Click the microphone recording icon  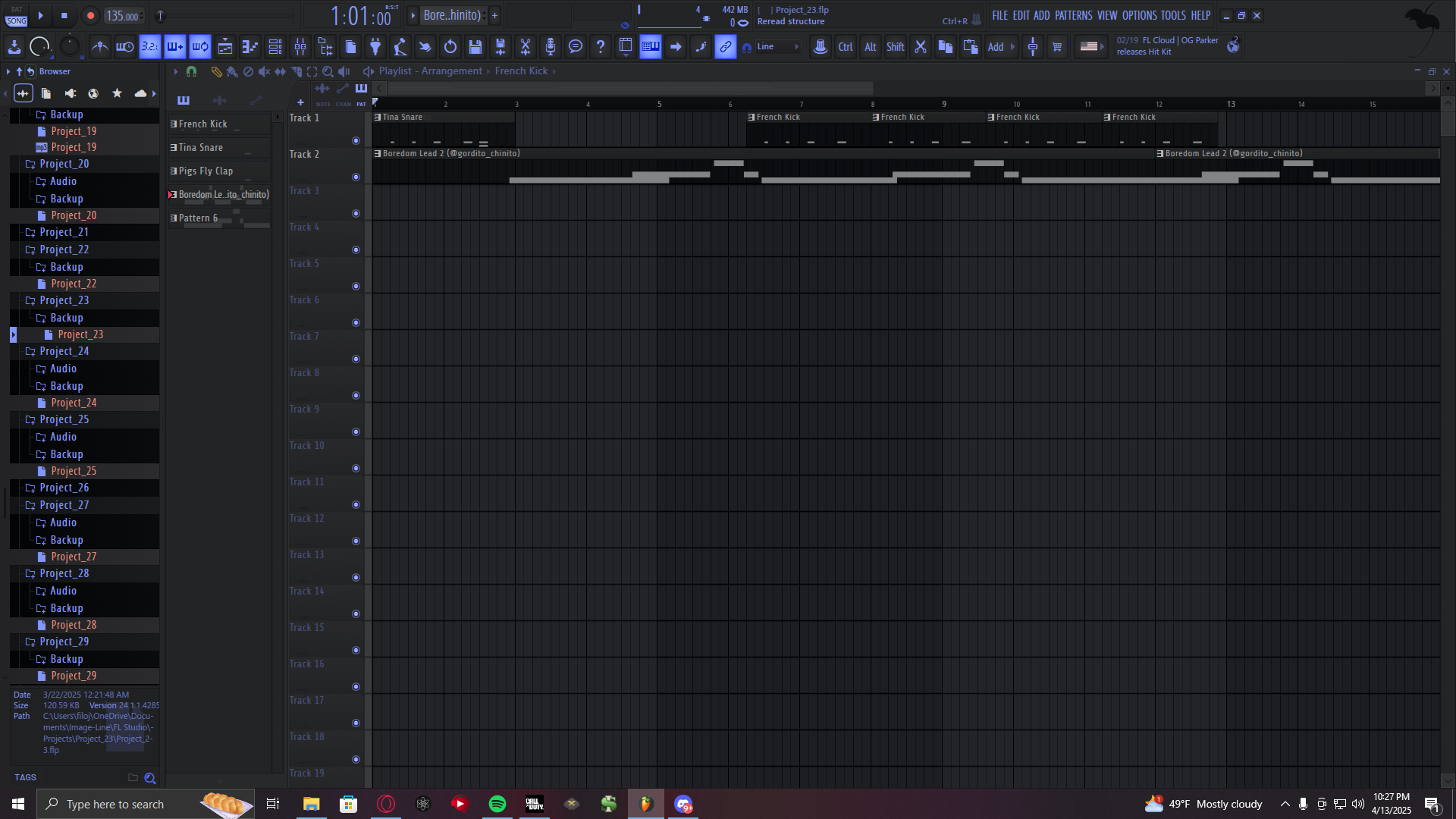click(x=551, y=47)
